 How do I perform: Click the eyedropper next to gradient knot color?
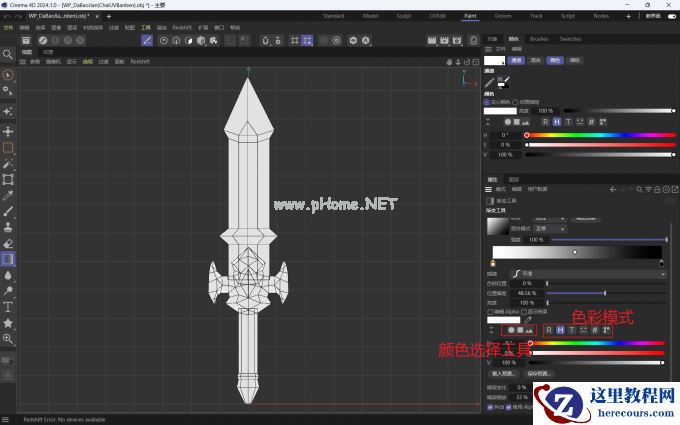[x=528, y=320]
